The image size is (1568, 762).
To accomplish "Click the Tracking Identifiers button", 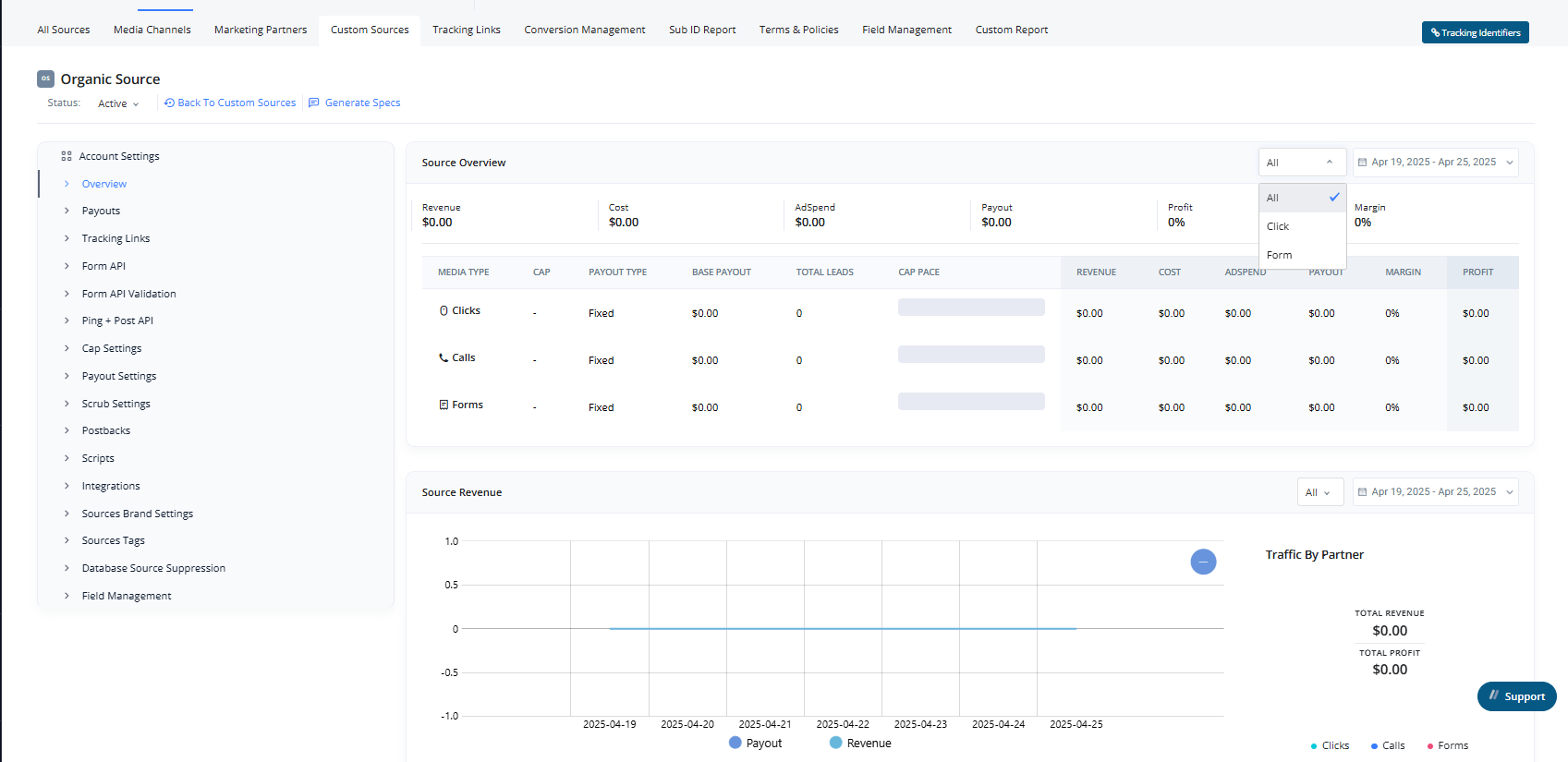I will (x=1475, y=32).
